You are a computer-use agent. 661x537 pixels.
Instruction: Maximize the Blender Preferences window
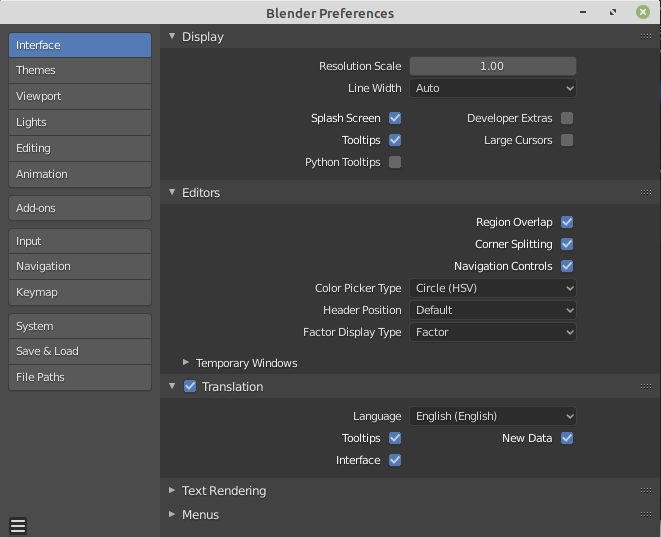tap(613, 12)
